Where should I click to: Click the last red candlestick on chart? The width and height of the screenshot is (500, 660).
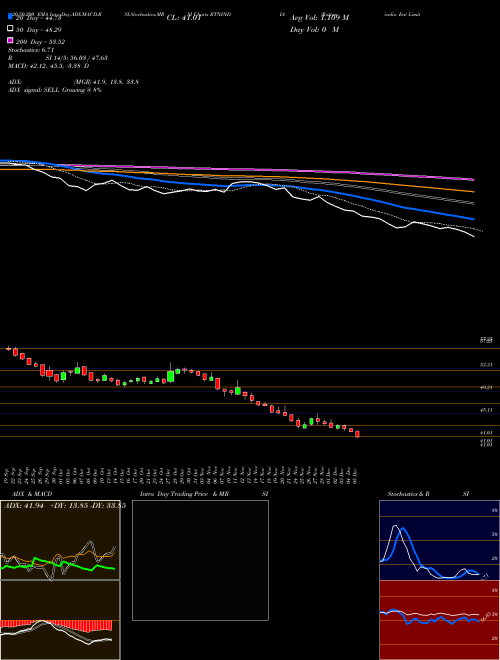(357, 434)
